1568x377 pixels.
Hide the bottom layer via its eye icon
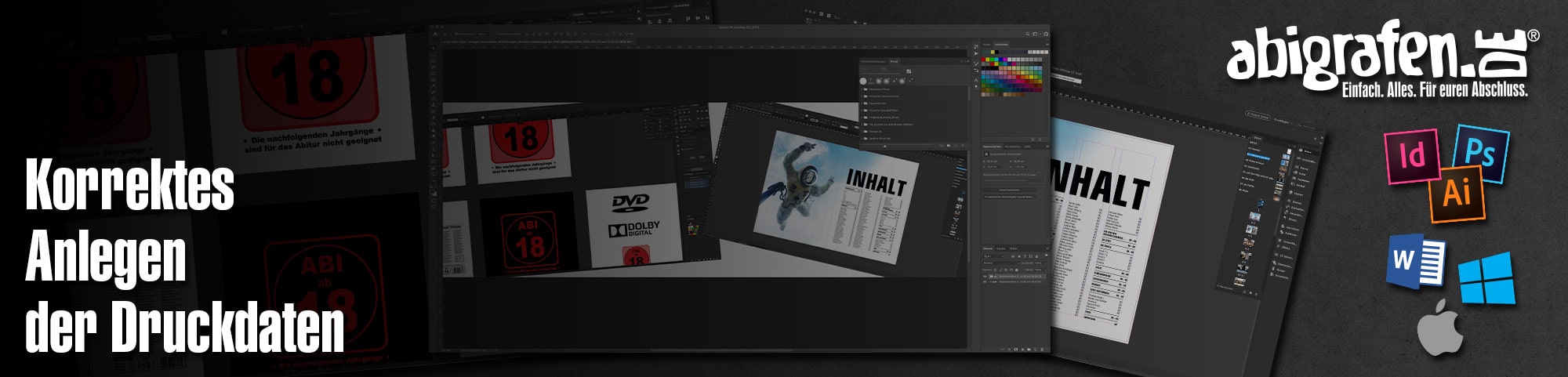pyautogui.click(x=985, y=281)
